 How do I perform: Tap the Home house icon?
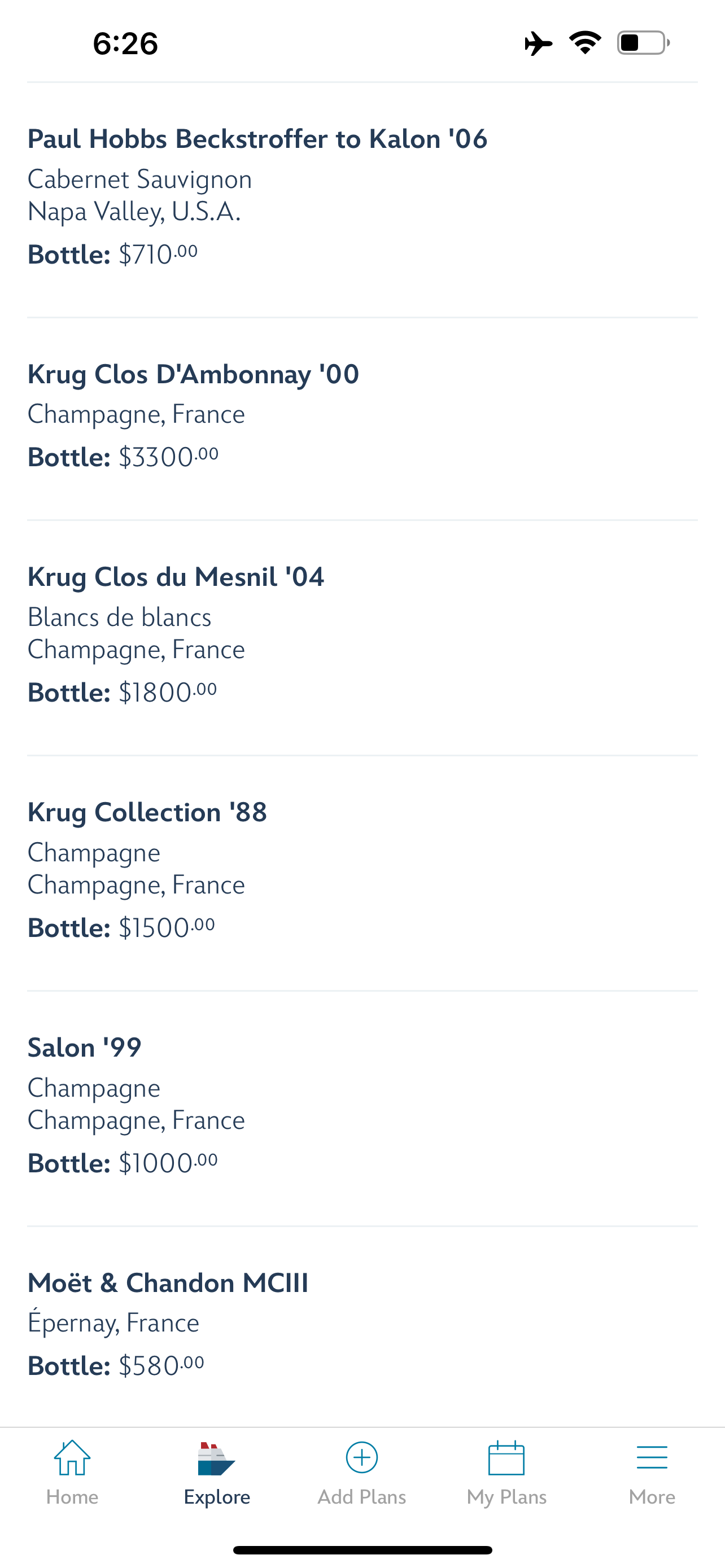[x=72, y=1457]
